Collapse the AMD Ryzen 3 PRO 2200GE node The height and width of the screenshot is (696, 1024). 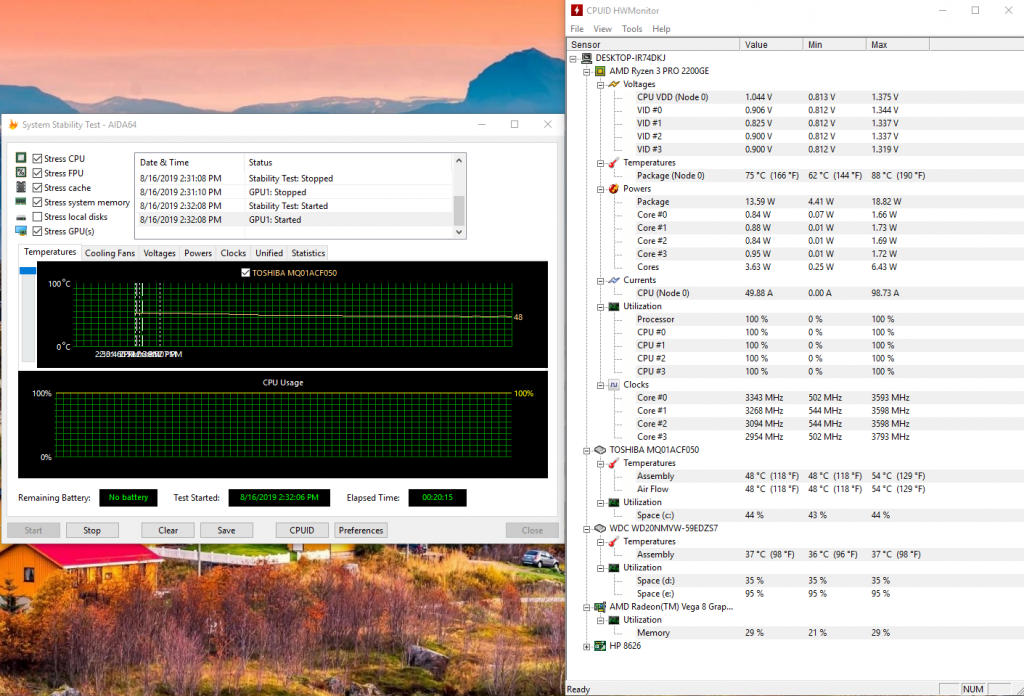(586, 72)
